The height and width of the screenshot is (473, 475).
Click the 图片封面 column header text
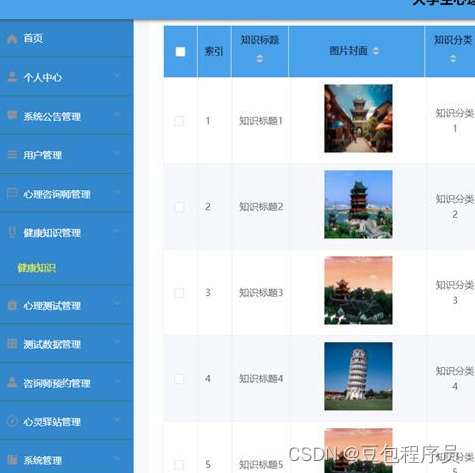coord(348,51)
